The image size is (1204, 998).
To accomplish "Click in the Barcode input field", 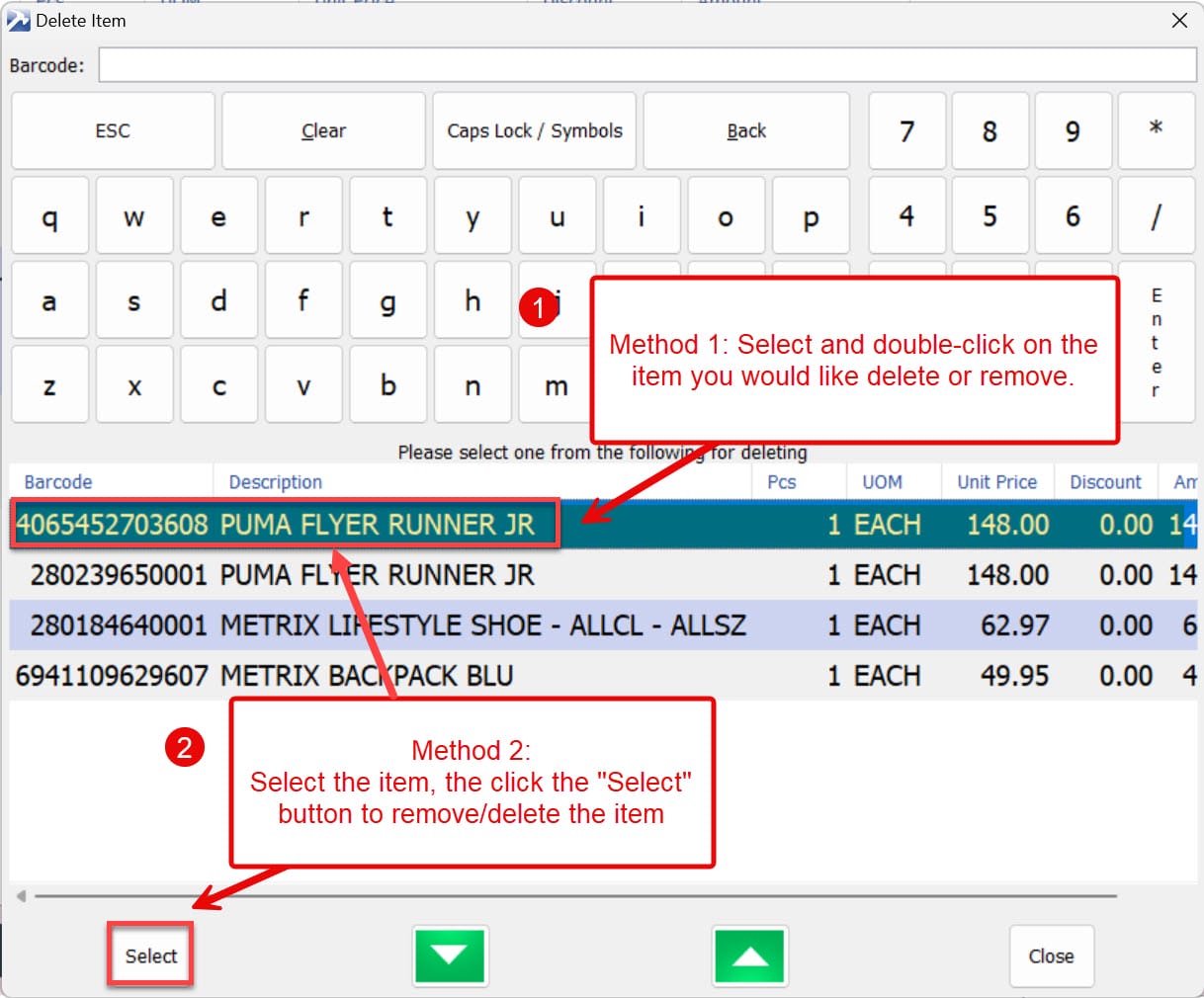I will [x=646, y=65].
